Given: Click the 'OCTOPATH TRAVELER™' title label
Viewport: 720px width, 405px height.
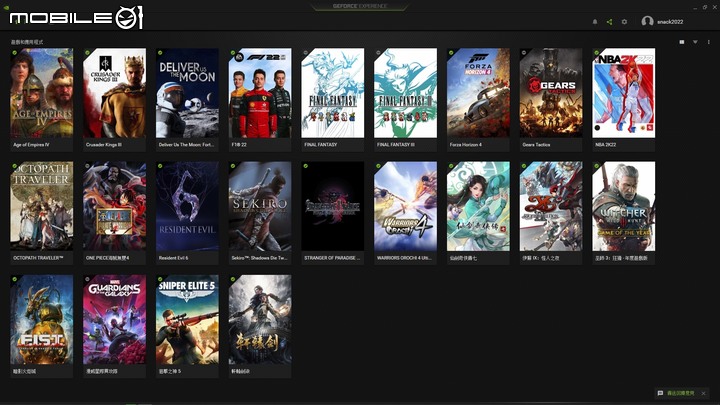Looking at the screenshot, I should [x=38, y=258].
